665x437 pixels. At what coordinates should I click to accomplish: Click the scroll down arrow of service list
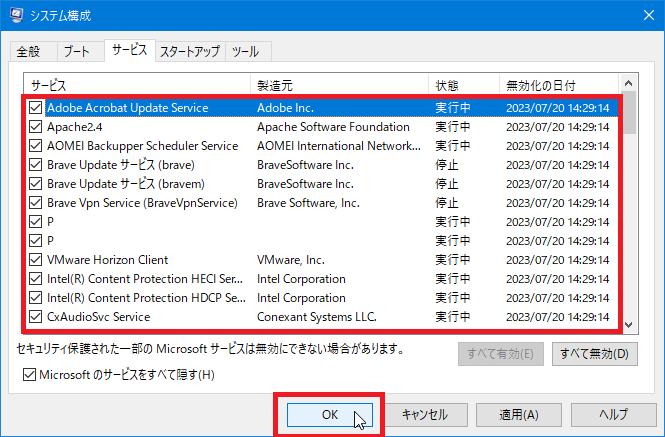click(630, 325)
